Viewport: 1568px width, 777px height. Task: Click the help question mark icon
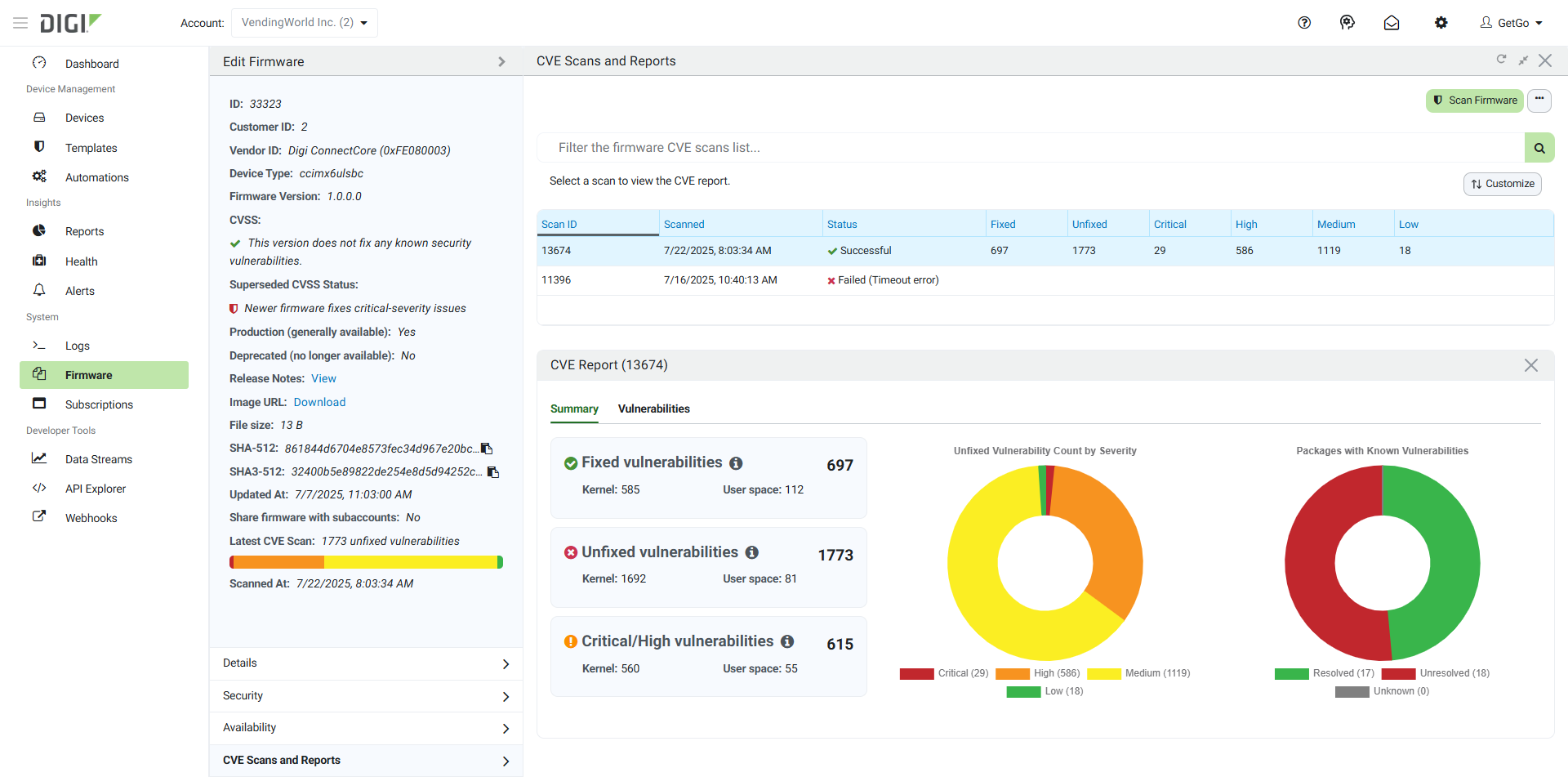pyautogui.click(x=1304, y=23)
